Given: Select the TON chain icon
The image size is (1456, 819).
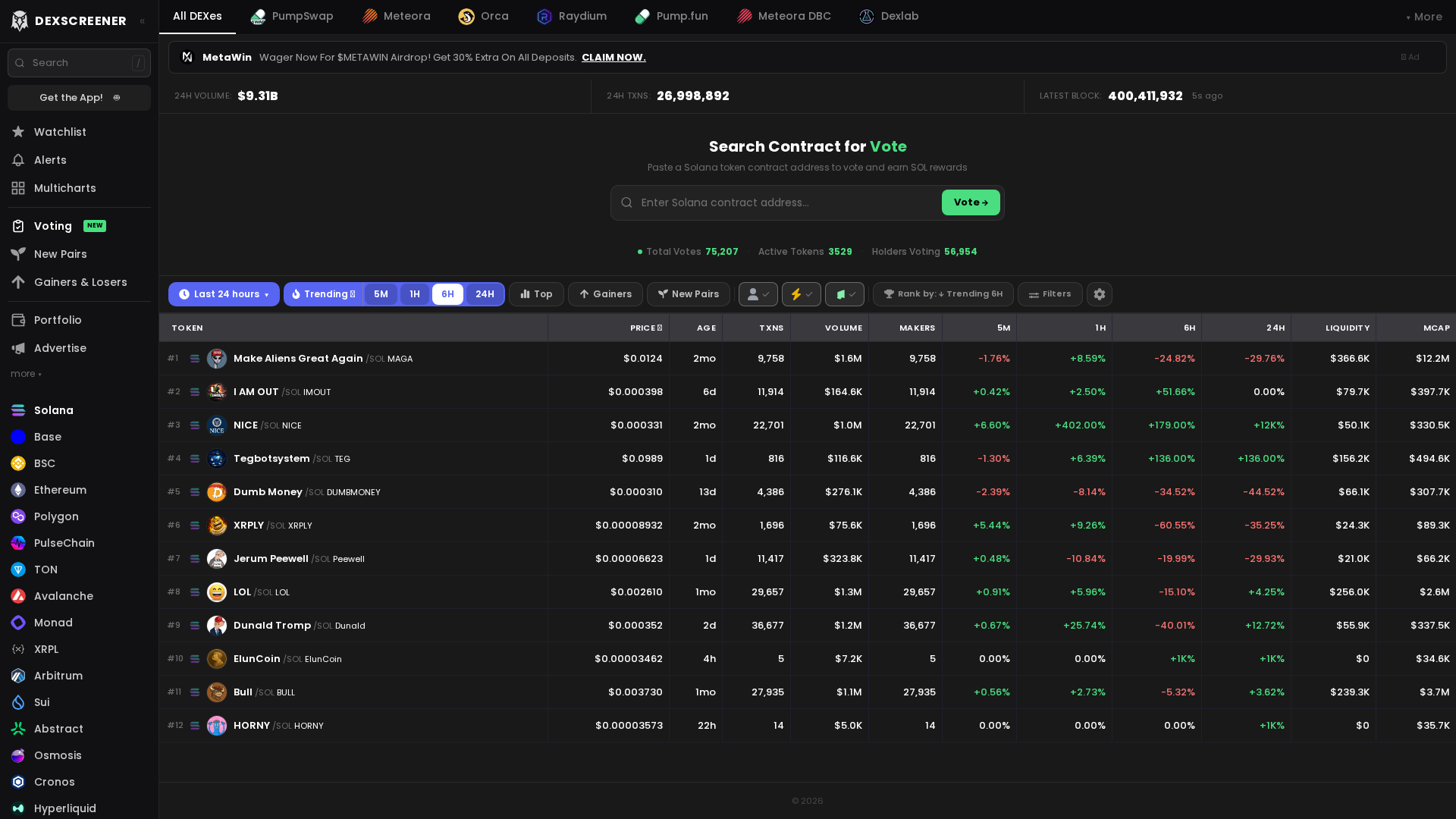Looking at the screenshot, I should (x=18, y=570).
